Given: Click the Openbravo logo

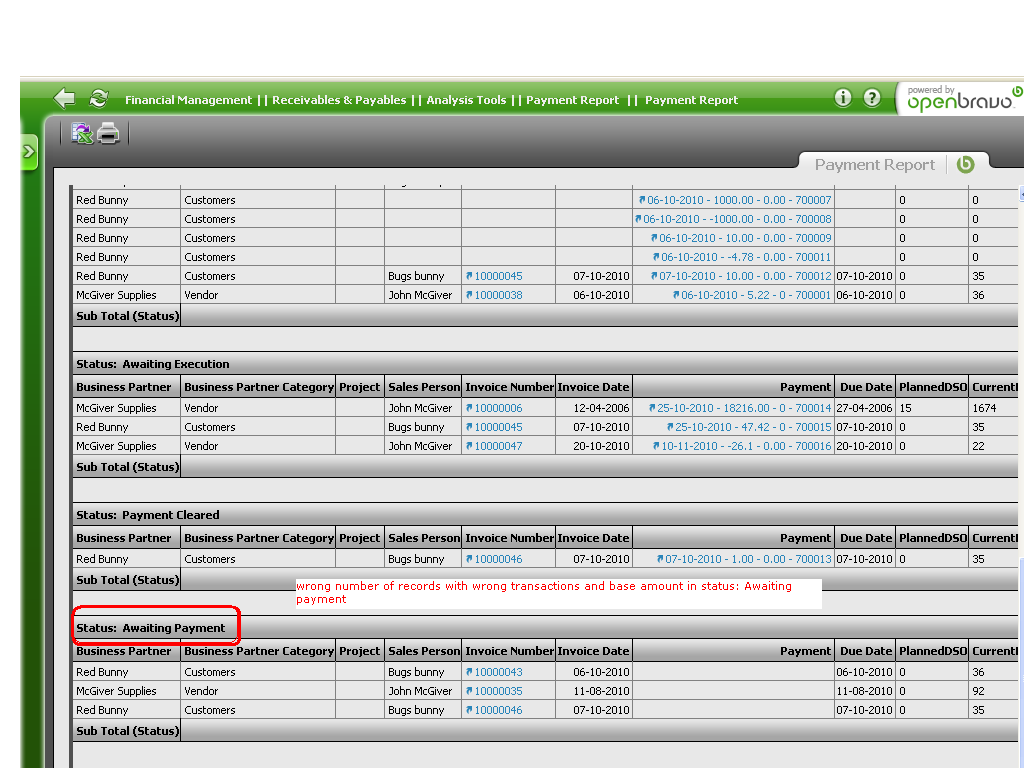Looking at the screenshot, I should [958, 99].
